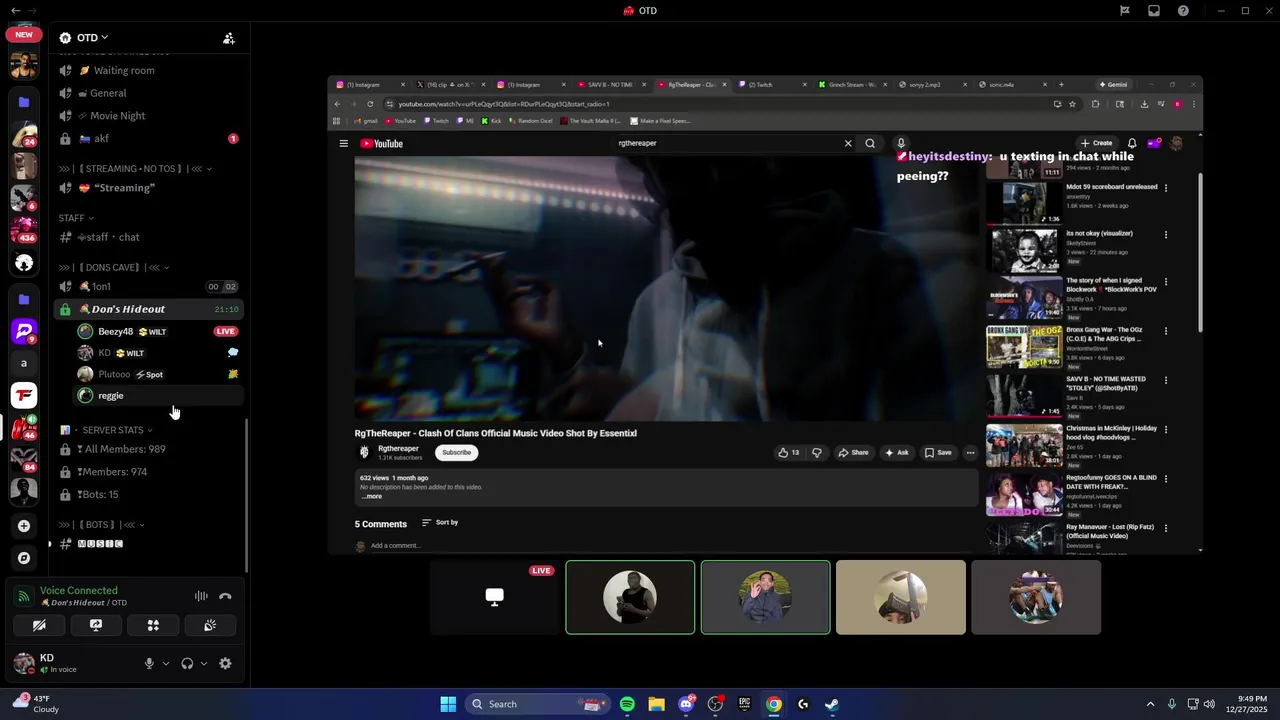
Task: Collapse the DONS CAVE category
Action: tap(114, 267)
